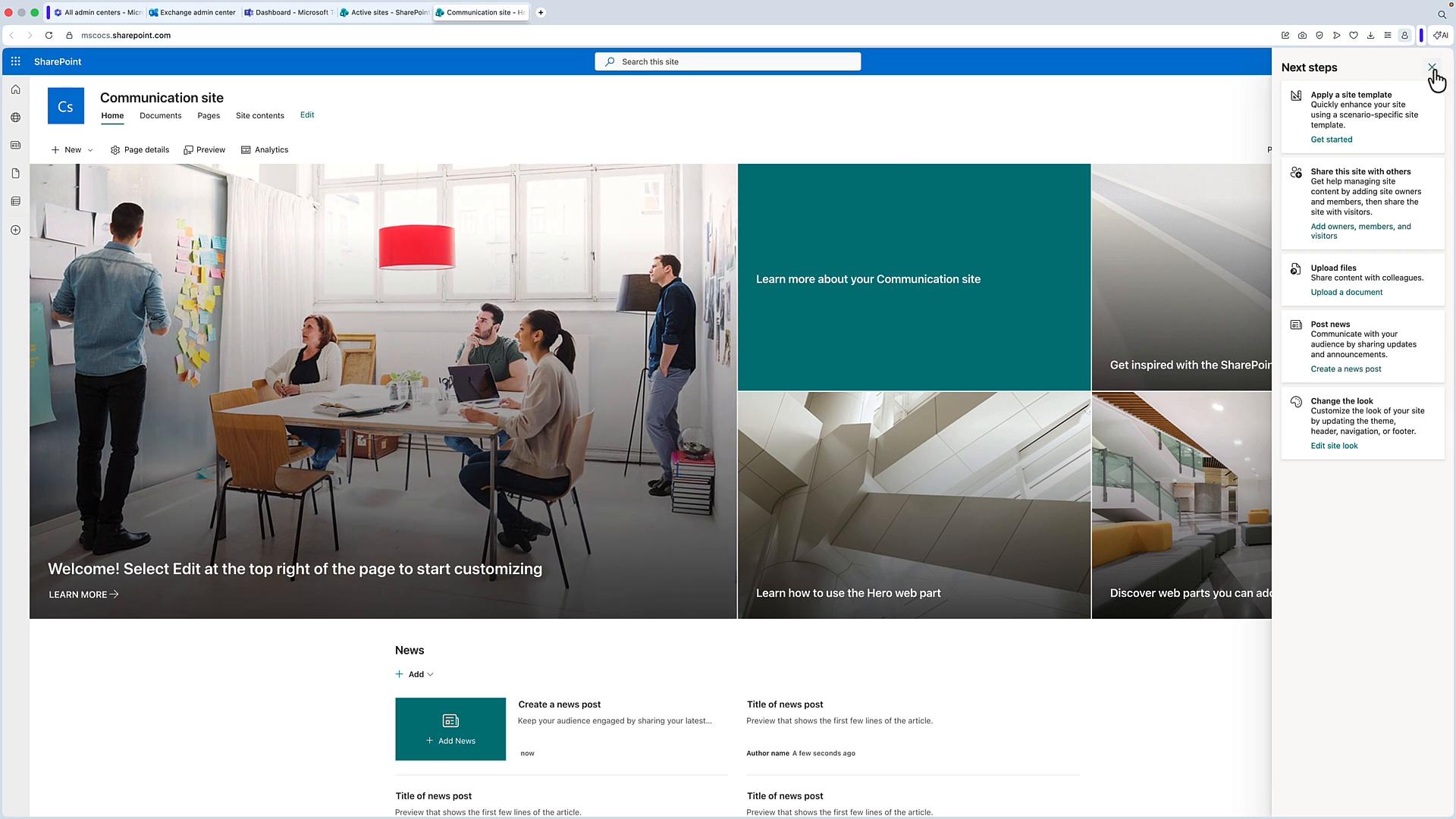Expand the Add dropdown under News
The height and width of the screenshot is (819, 1456).
pyautogui.click(x=415, y=674)
